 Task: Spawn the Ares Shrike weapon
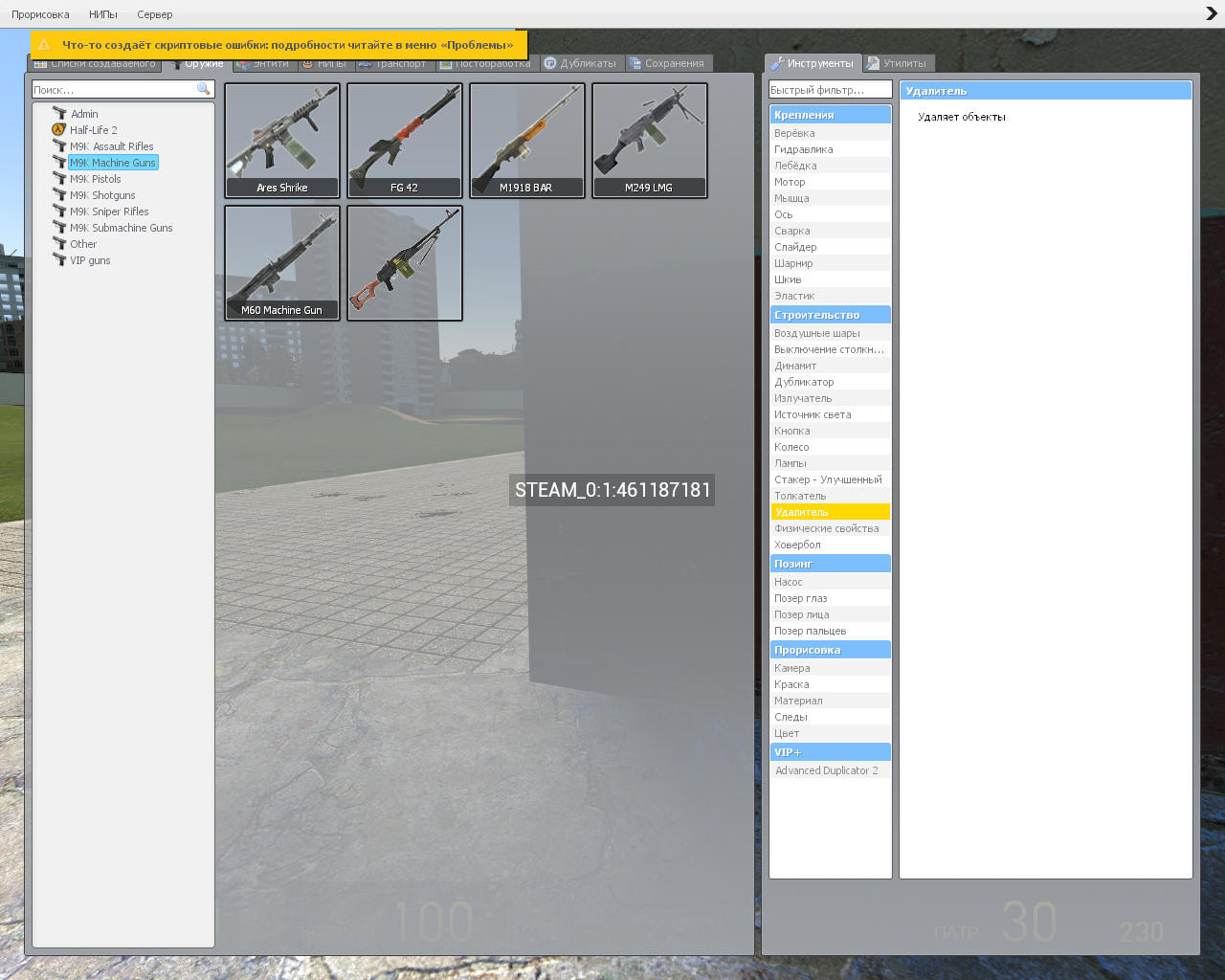point(282,141)
